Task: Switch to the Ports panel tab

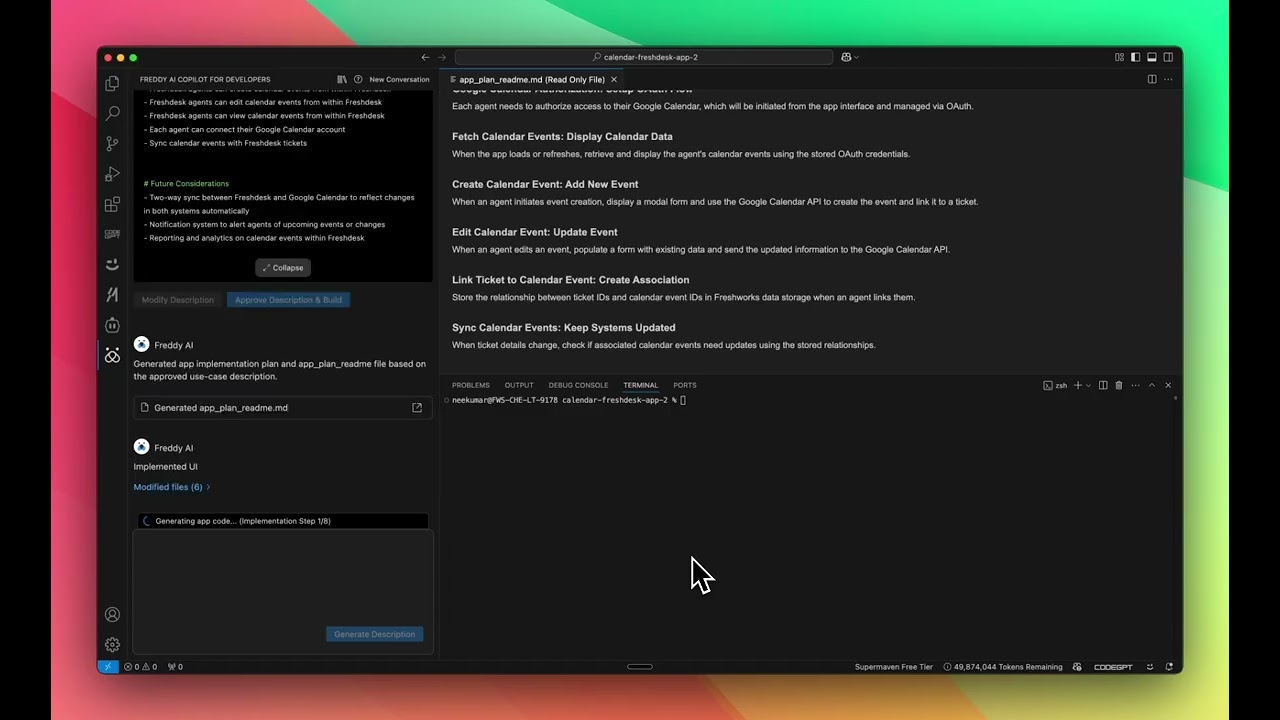Action: pyautogui.click(x=685, y=385)
